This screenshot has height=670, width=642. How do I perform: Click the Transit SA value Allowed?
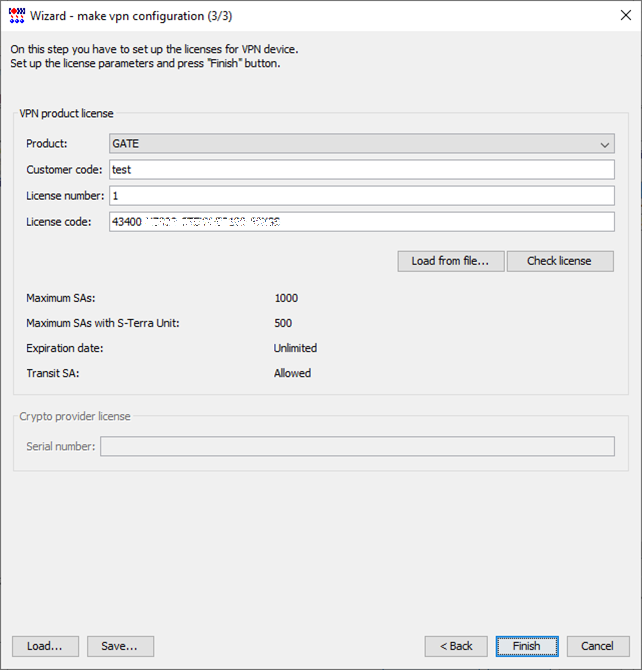292,373
